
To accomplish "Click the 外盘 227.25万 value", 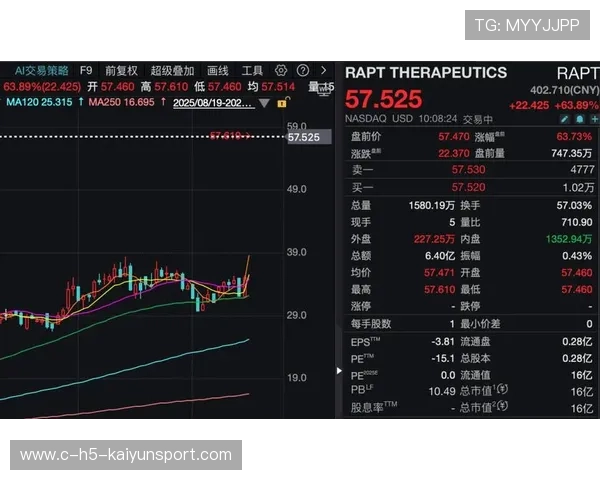I will tap(434, 239).
